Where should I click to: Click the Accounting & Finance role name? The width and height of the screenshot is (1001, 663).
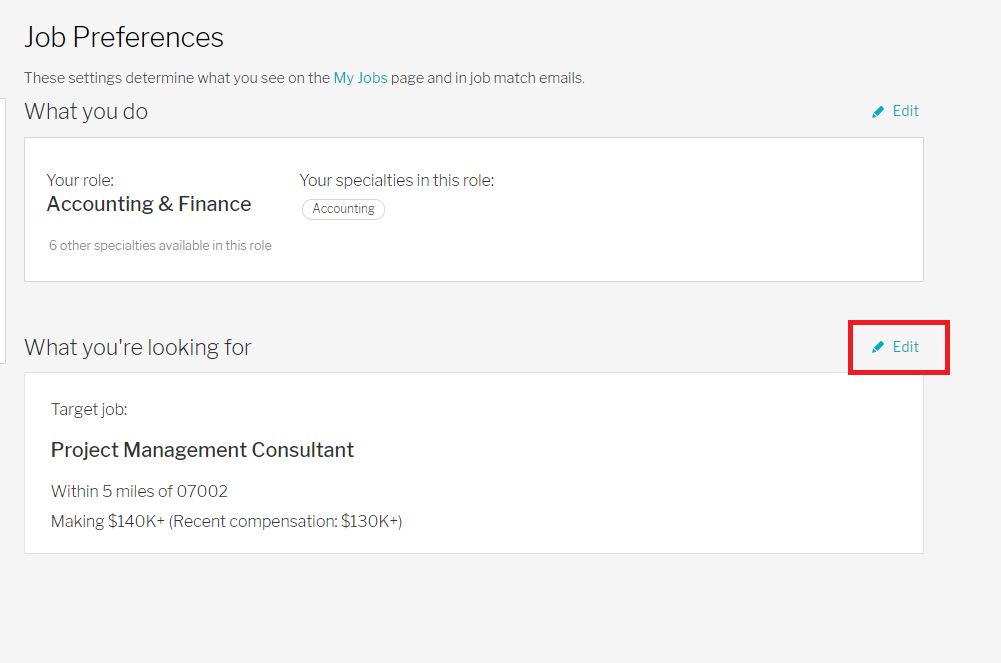pos(149,204)
